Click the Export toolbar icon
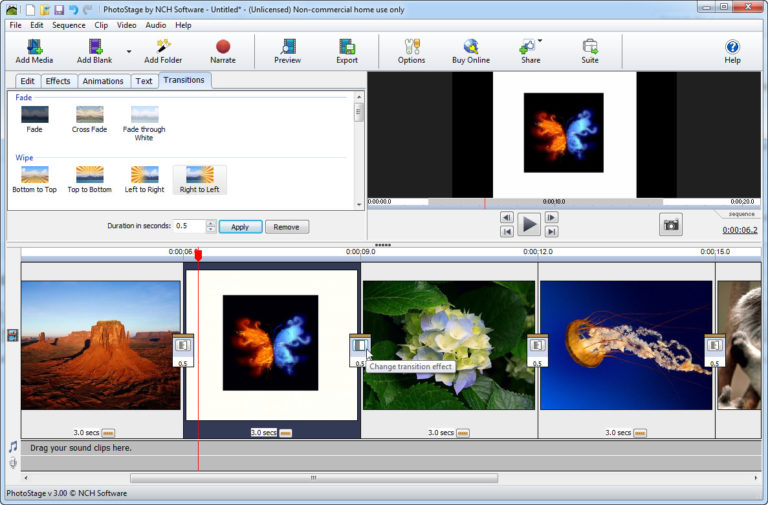 click(346, 47)
